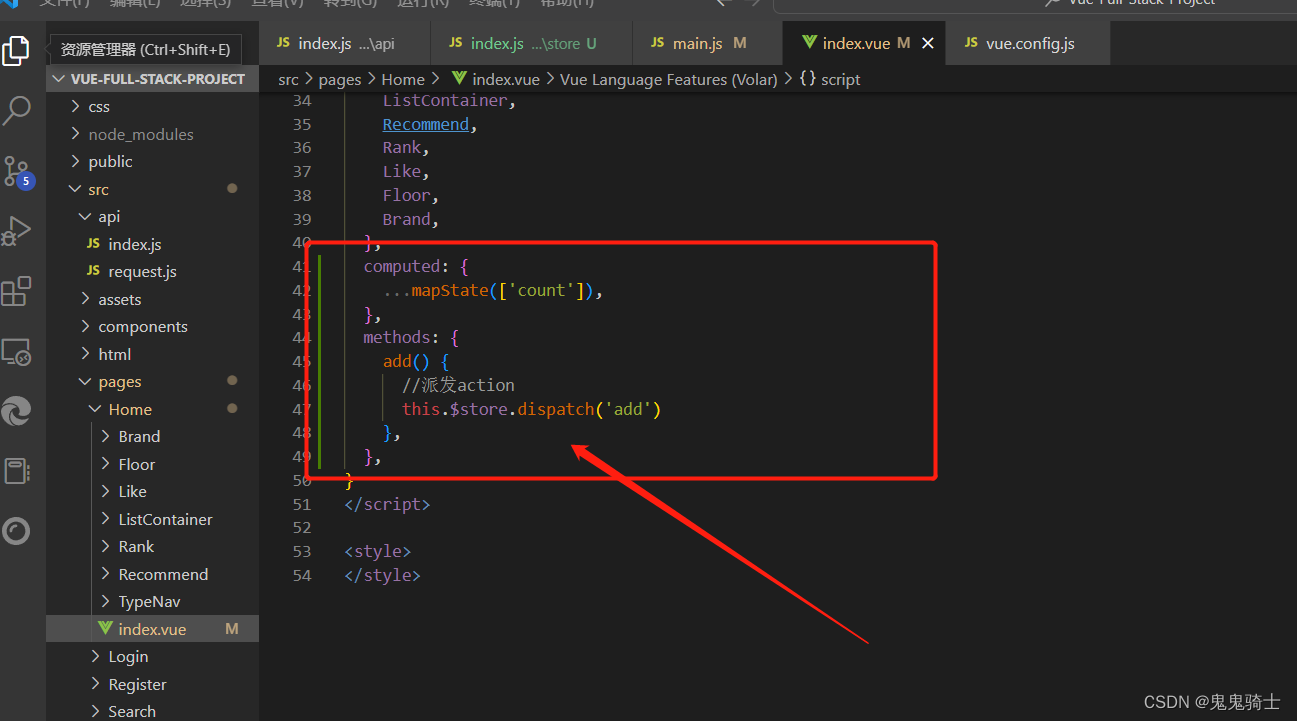Collapse the src folder
Screen dimensions: 1297x721
(152, 189)
